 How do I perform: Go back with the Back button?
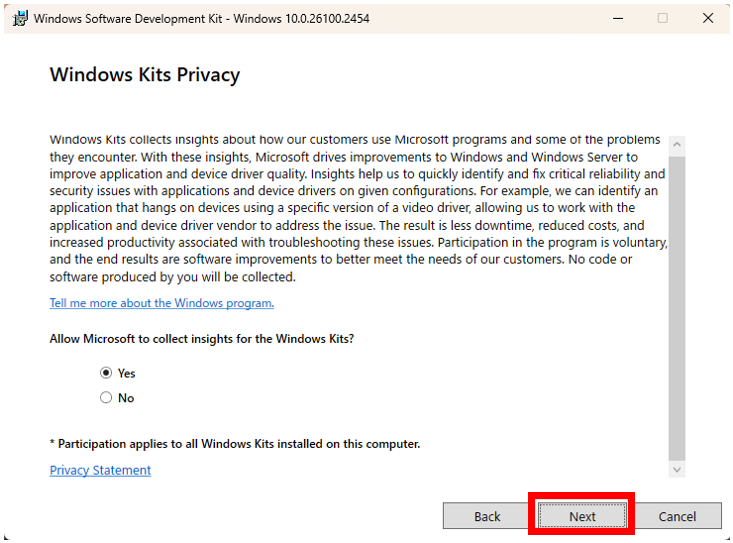487,516
